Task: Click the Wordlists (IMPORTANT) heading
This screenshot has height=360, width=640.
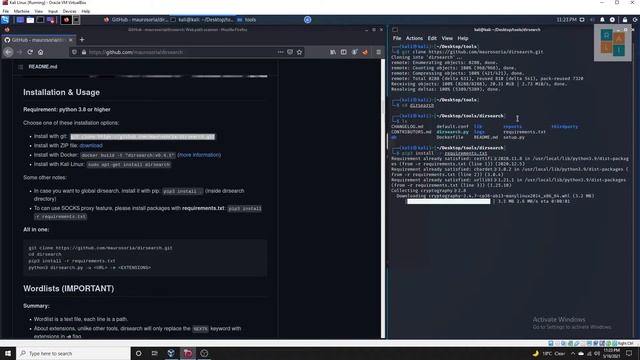Action: pos(69,289)
